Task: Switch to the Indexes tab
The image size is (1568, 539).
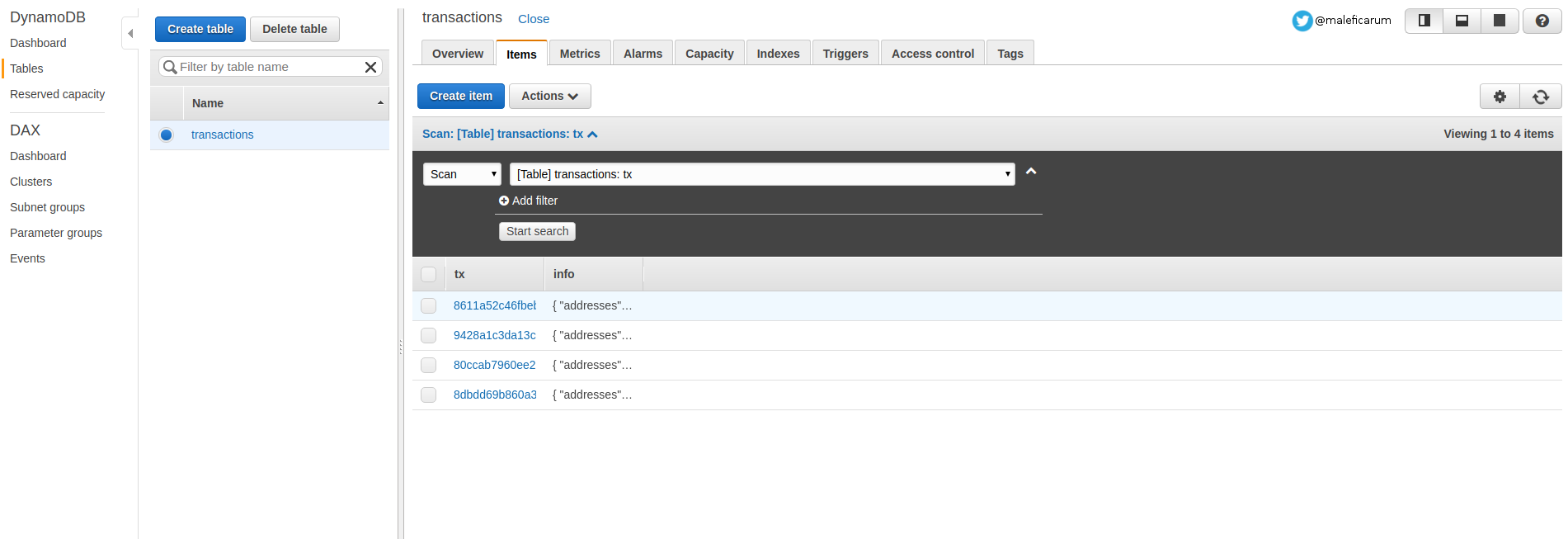Action: click(x=778, y=54)
